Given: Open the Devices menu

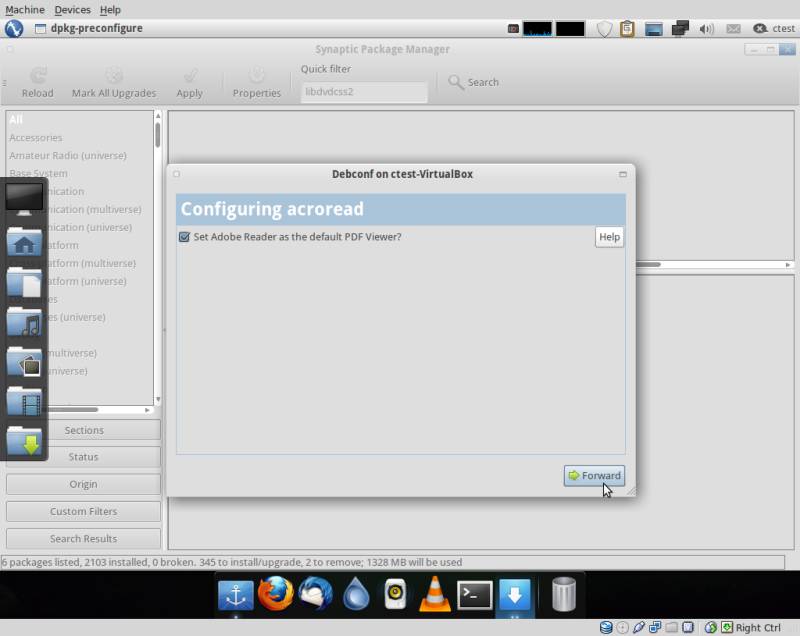Looking at the screenshot, I should (72, 10).
